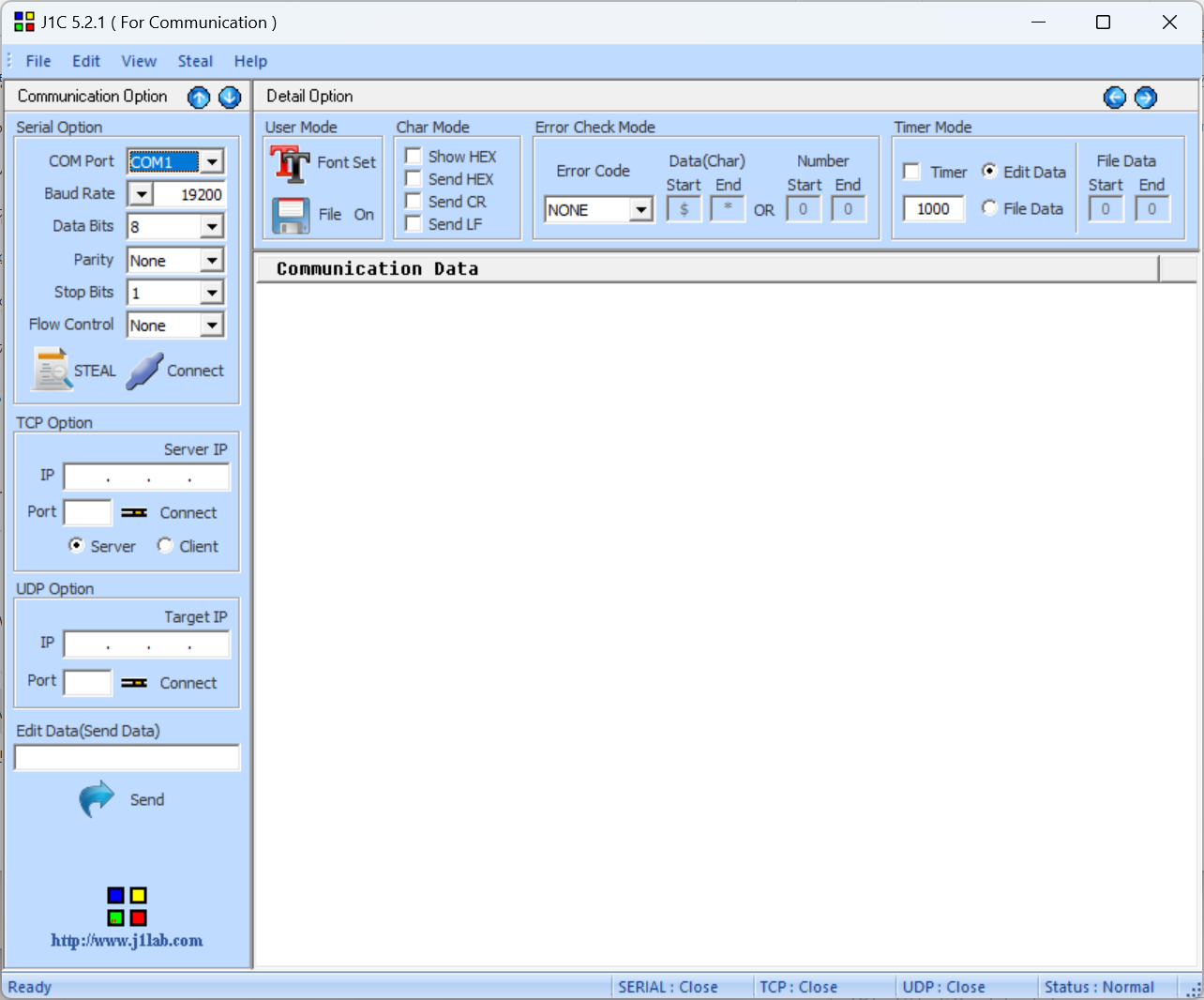
Task: Click the TCP Connect link icon
Action: pyautogui.click(x=134, y=513)
